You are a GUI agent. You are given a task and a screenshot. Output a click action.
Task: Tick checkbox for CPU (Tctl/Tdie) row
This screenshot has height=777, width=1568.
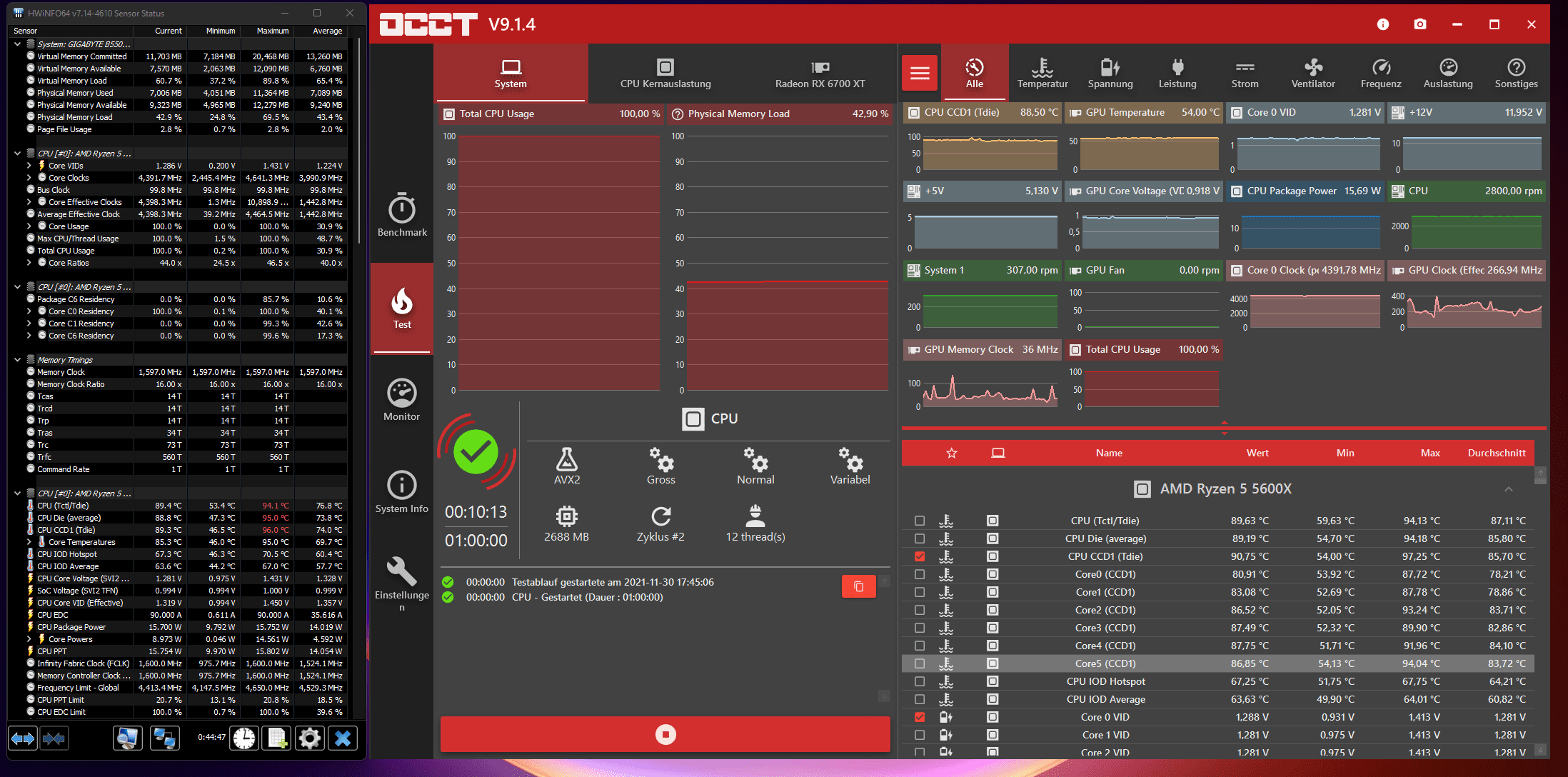920,521
